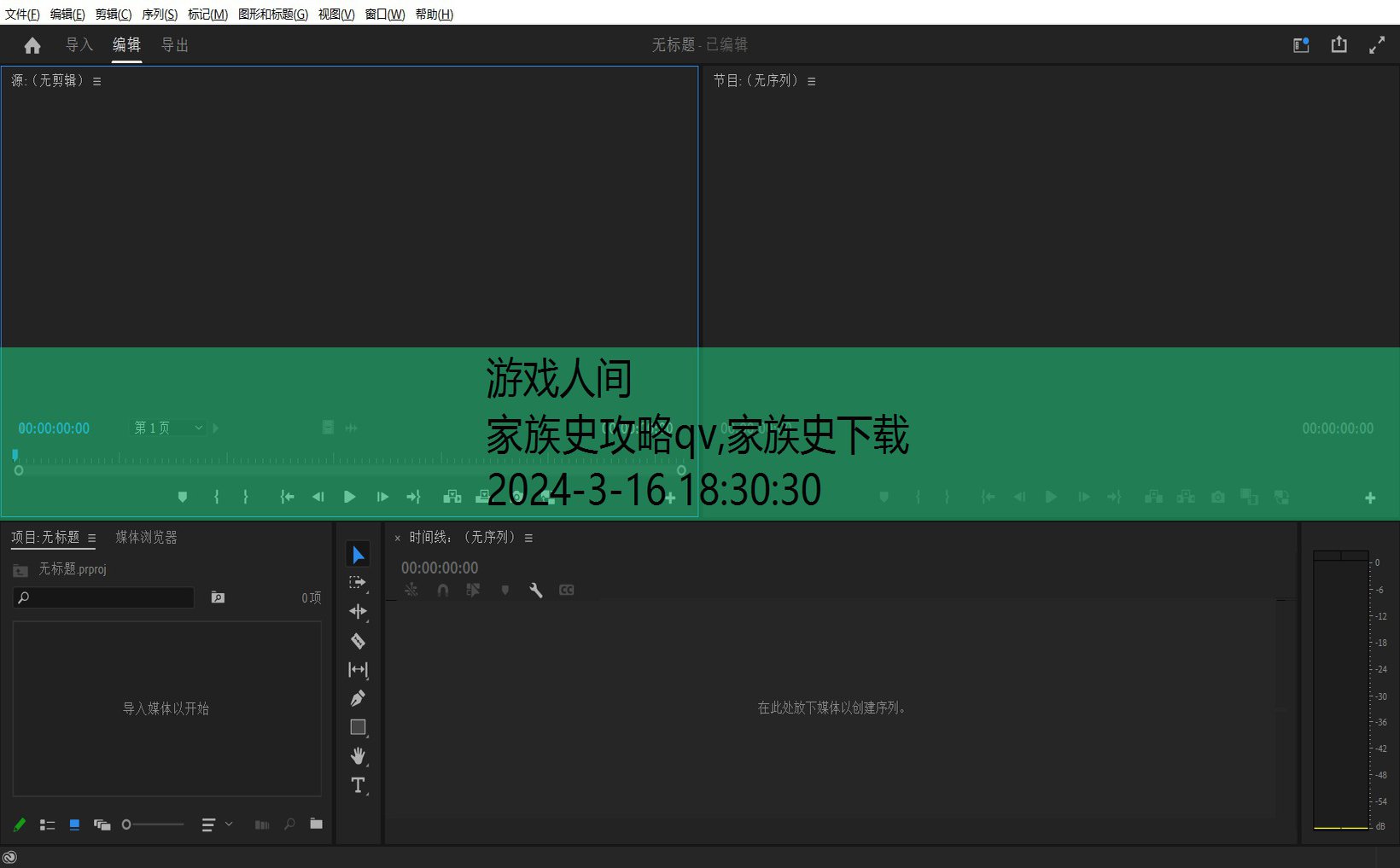
Task: Step back one frame in source monitor
Action: [318, 497]
